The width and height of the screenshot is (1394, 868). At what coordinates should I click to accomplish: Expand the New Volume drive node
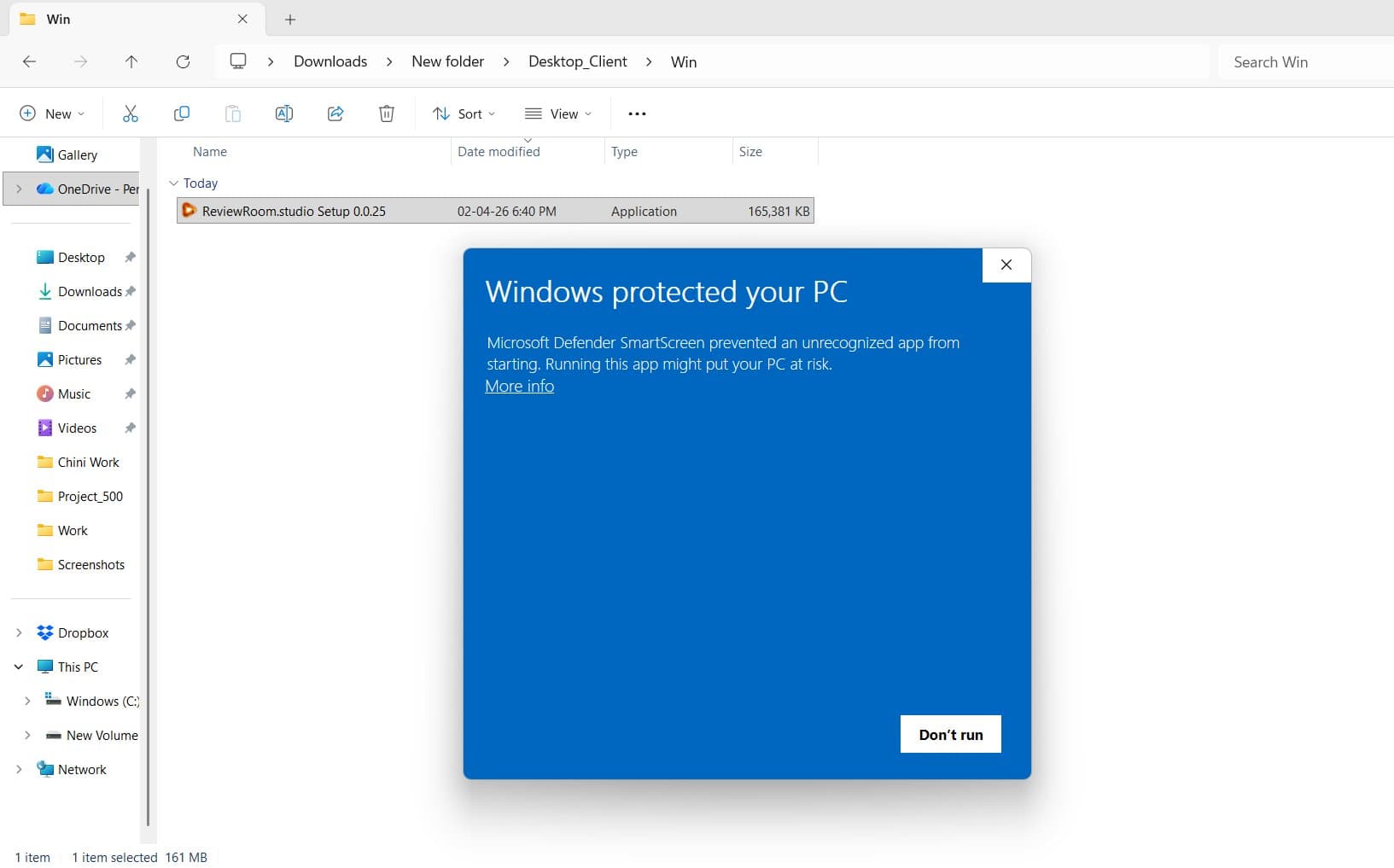(27, 735)
